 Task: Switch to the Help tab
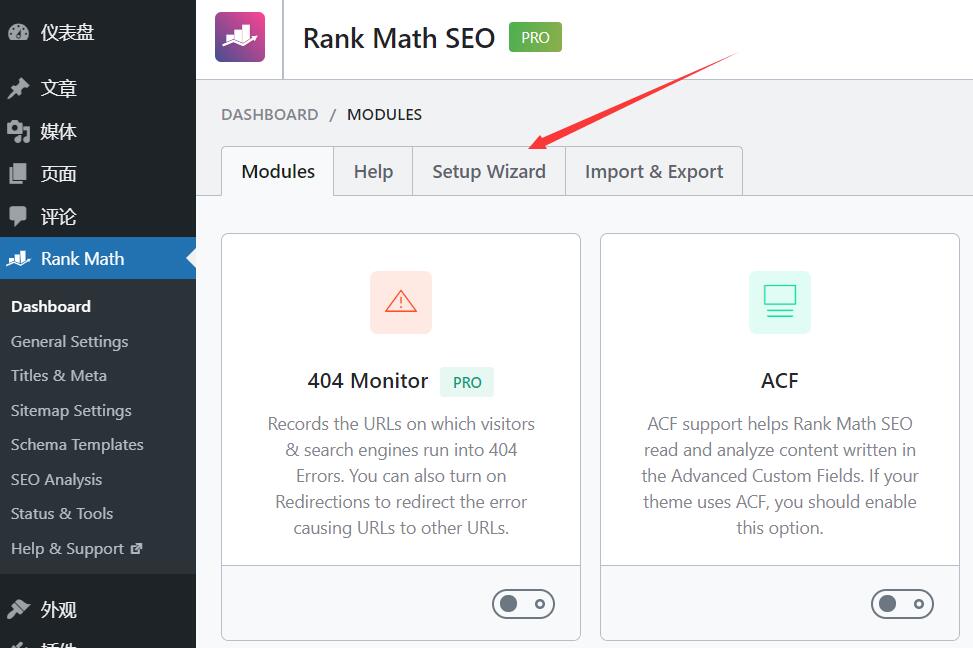(373, 171)
